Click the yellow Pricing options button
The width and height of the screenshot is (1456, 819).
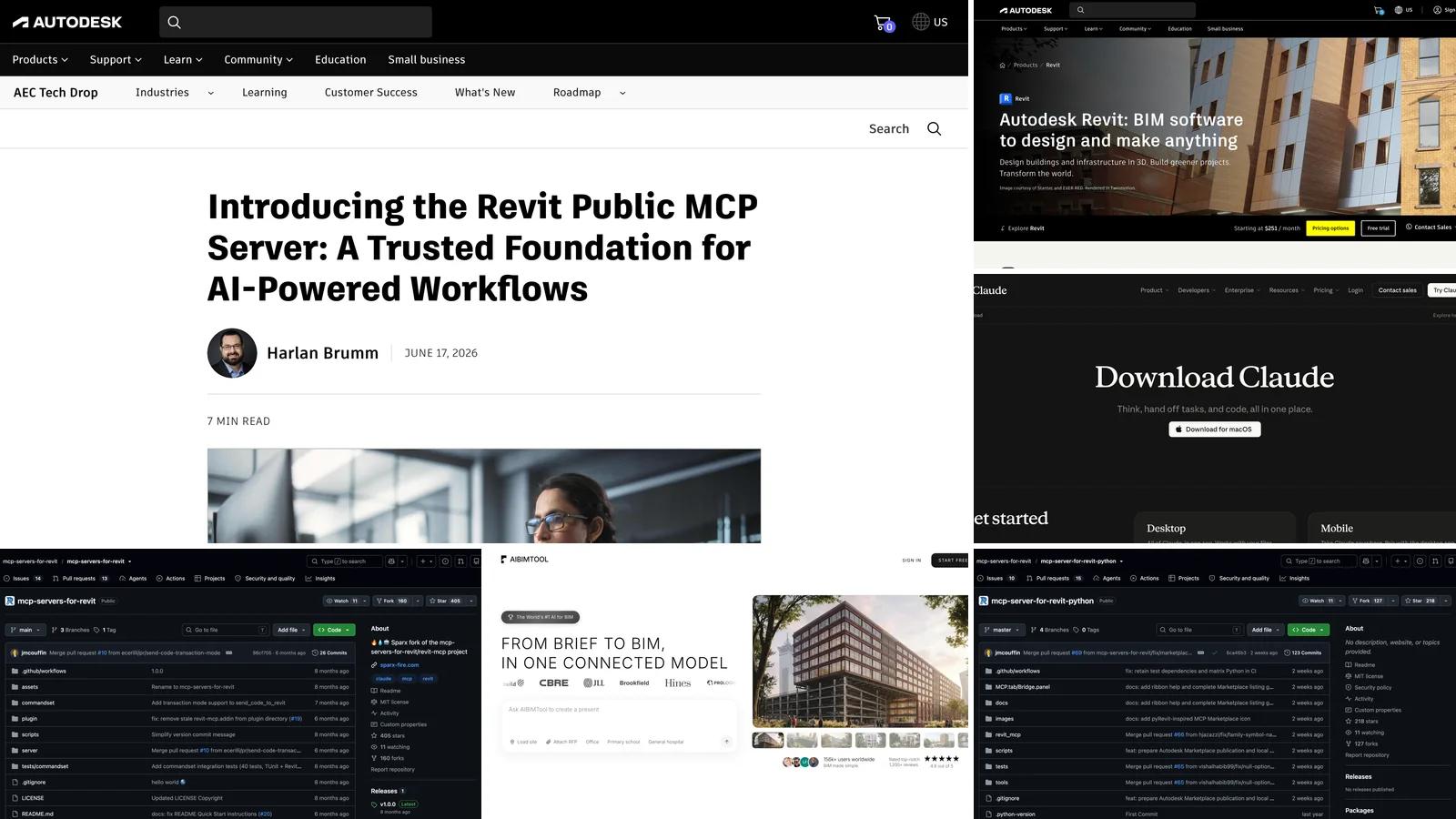point(1330,228)
